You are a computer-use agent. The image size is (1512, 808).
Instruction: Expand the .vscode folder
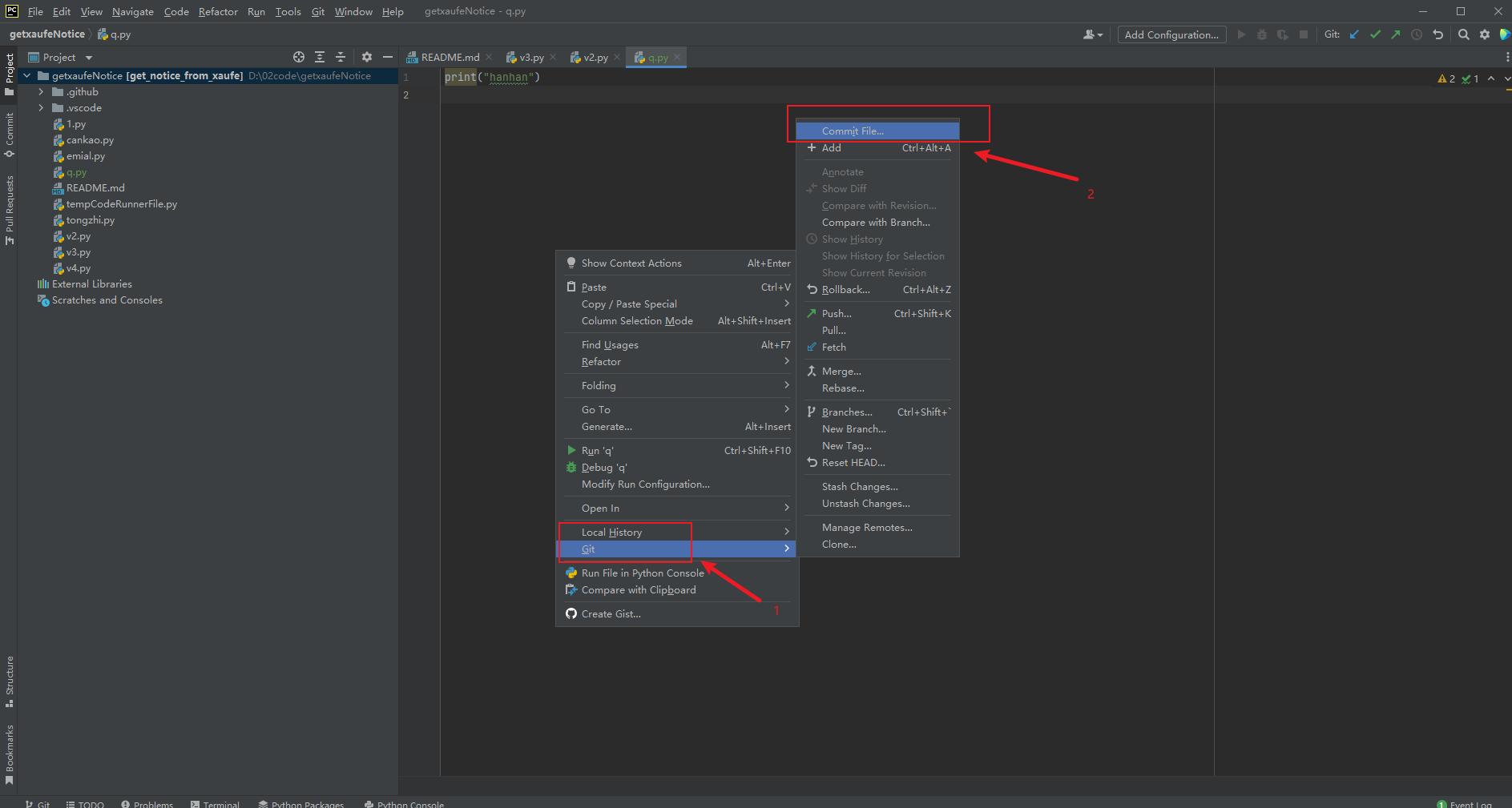[41, 108]
